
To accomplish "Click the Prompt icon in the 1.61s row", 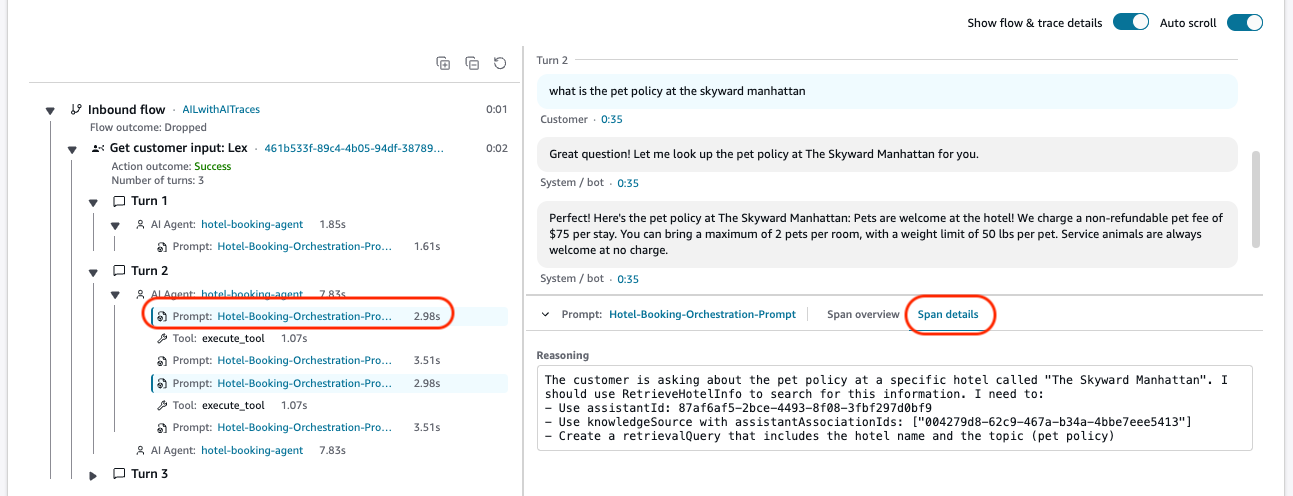I will [162, 245].
